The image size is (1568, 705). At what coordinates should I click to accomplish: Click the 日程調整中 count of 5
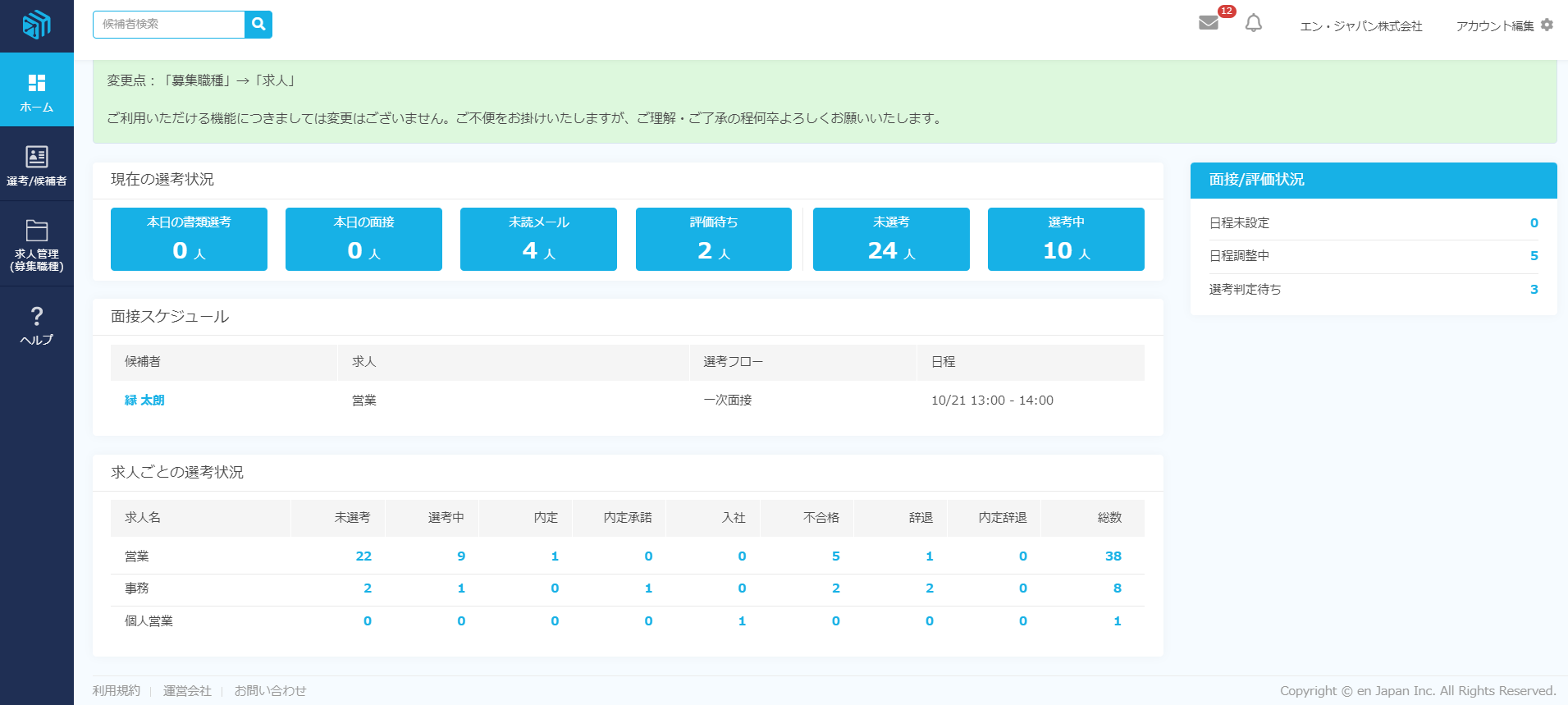1534,256
